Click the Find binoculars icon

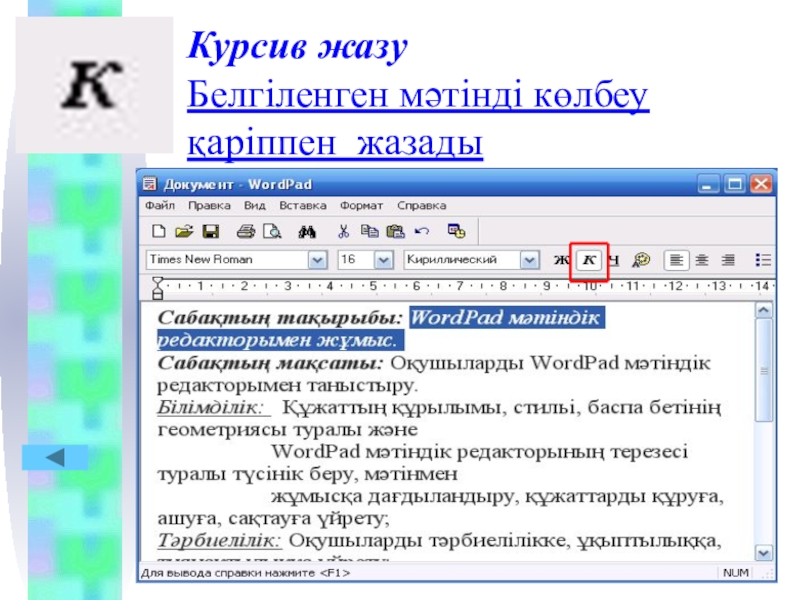coord(307,232)
